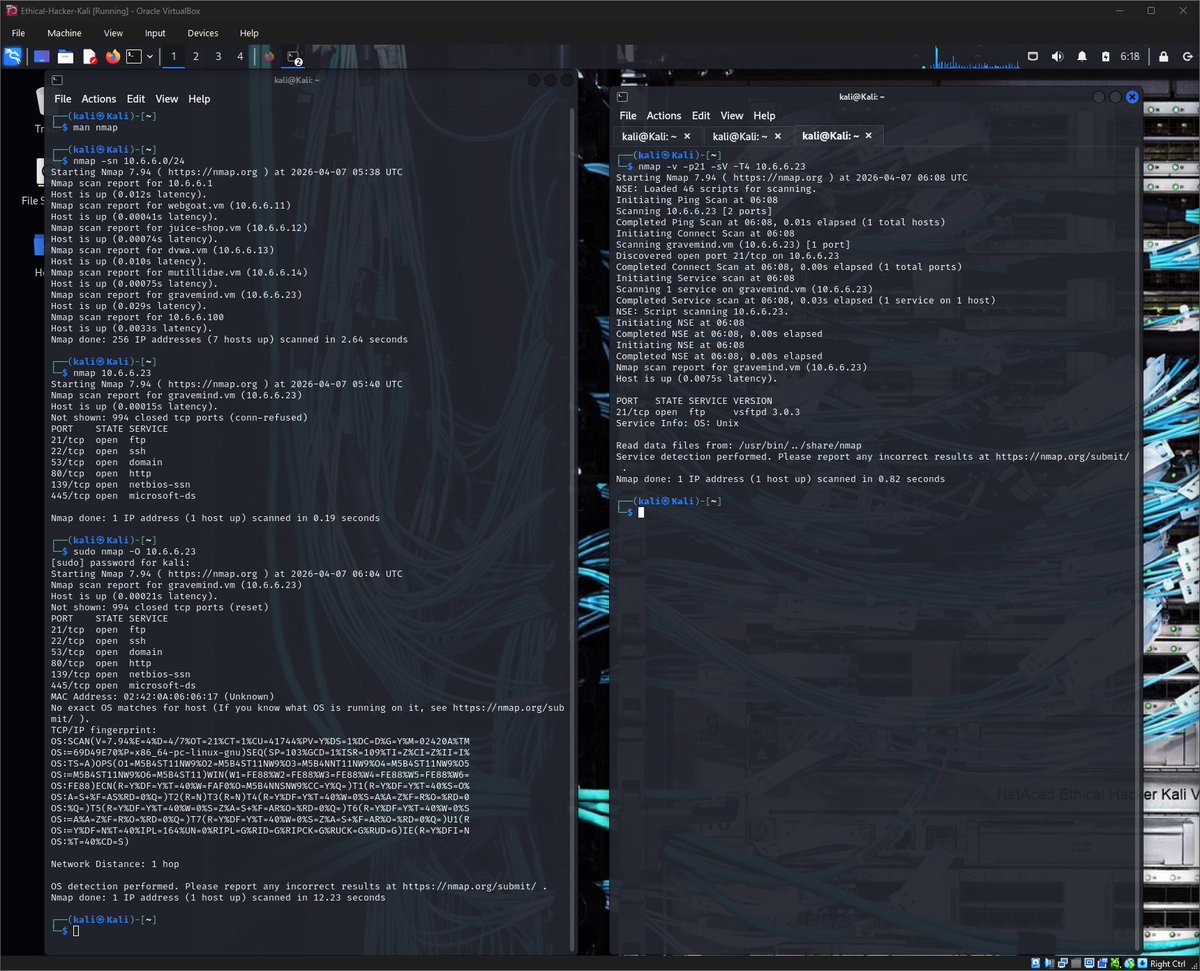Click the battery power manager icon
The width and height of the screenshot is (1200, 971).
(1106, 57)
